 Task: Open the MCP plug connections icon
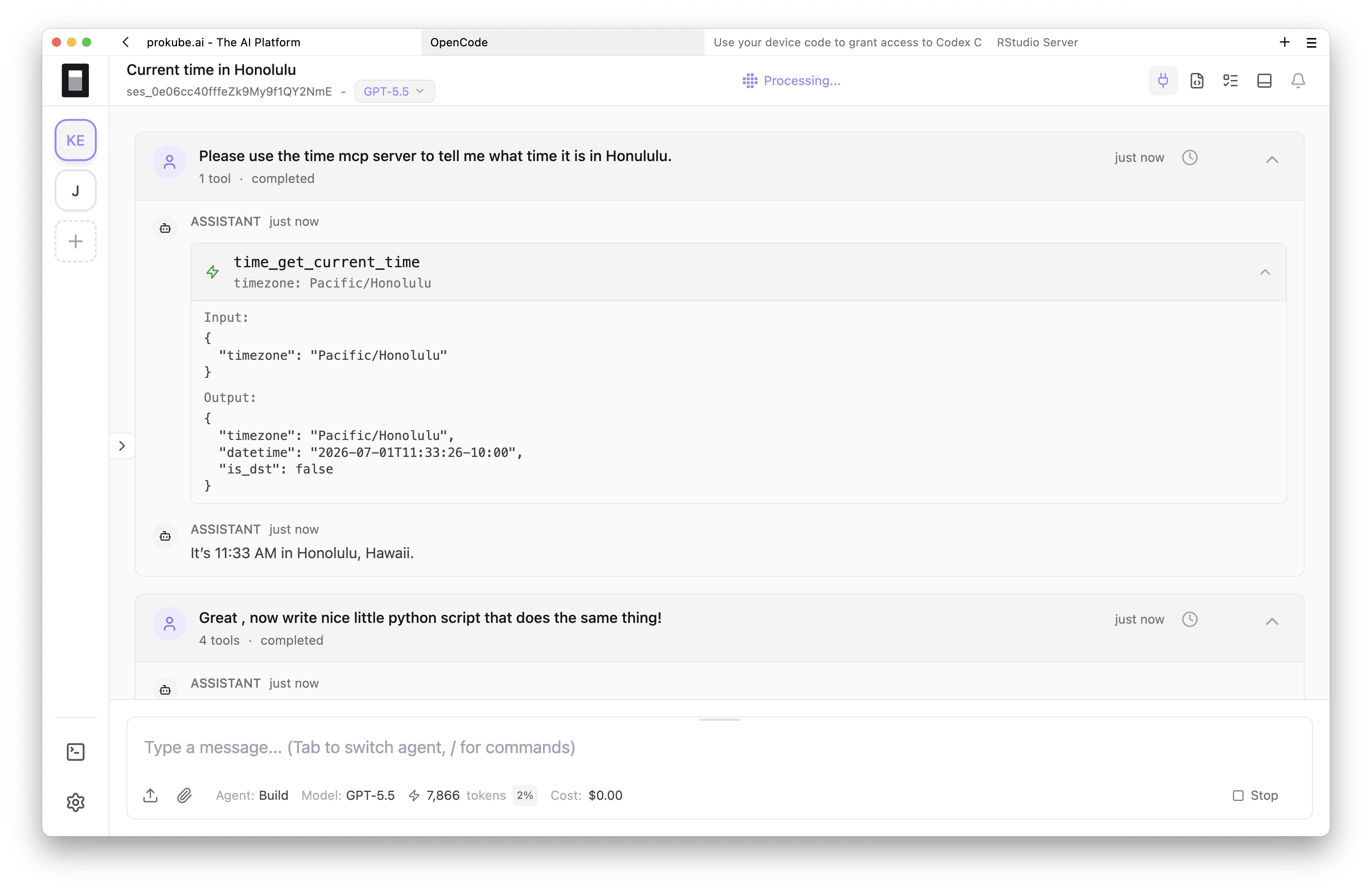1163,81
